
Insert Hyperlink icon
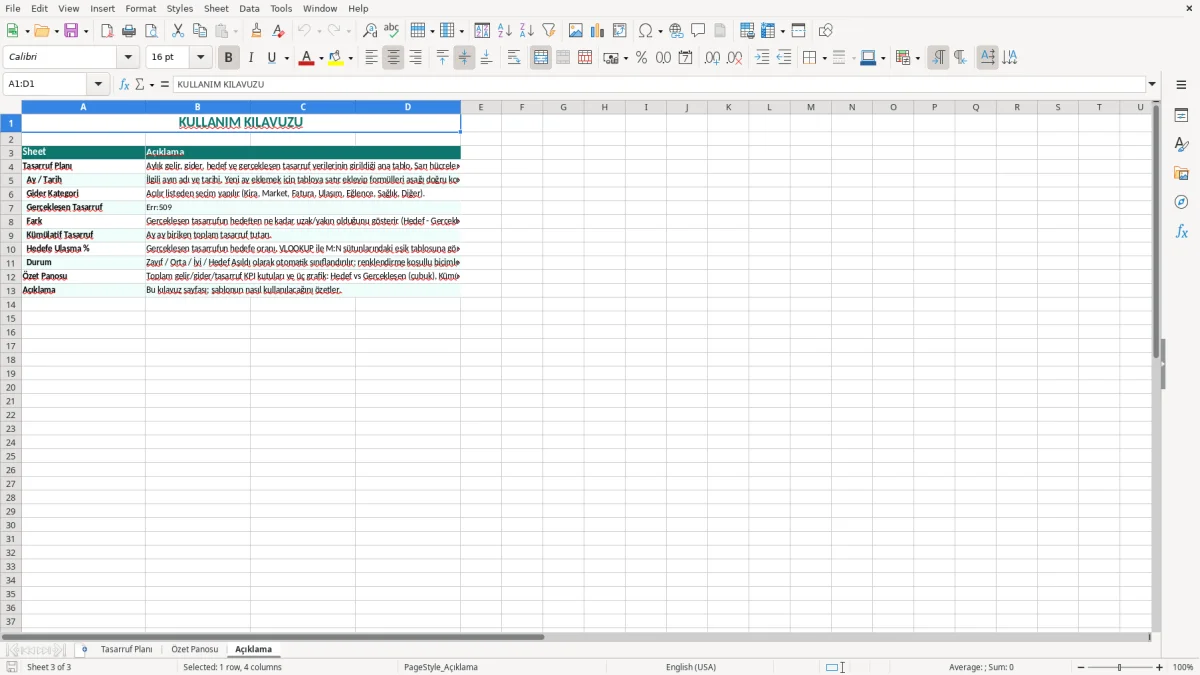point(676,31)
